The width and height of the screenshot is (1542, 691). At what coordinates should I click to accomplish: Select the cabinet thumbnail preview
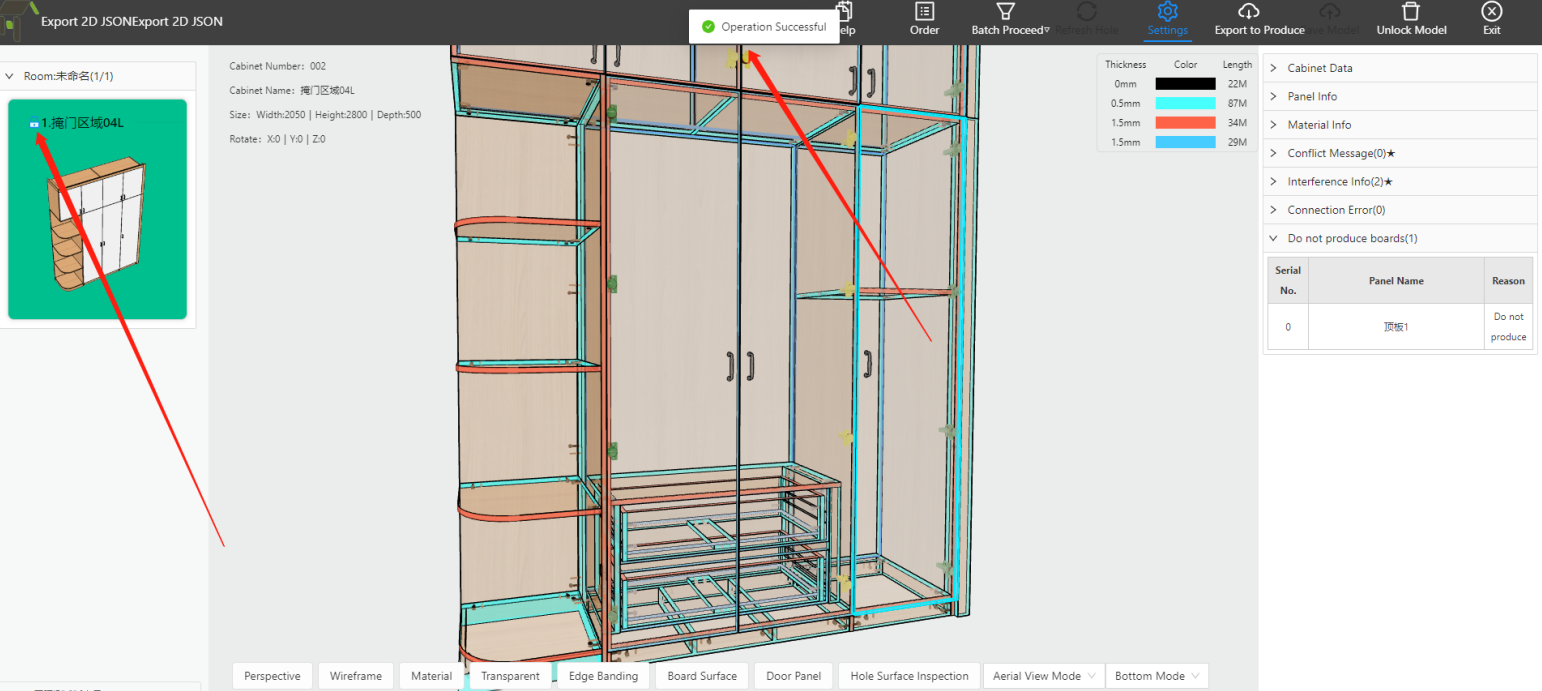click(97, 225)
